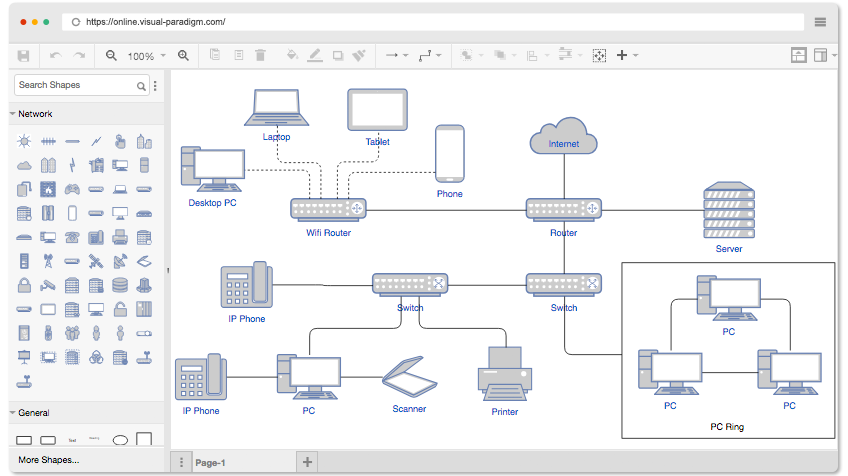
Task: Open the browser hamburger menu
Action: coord(820,22)
